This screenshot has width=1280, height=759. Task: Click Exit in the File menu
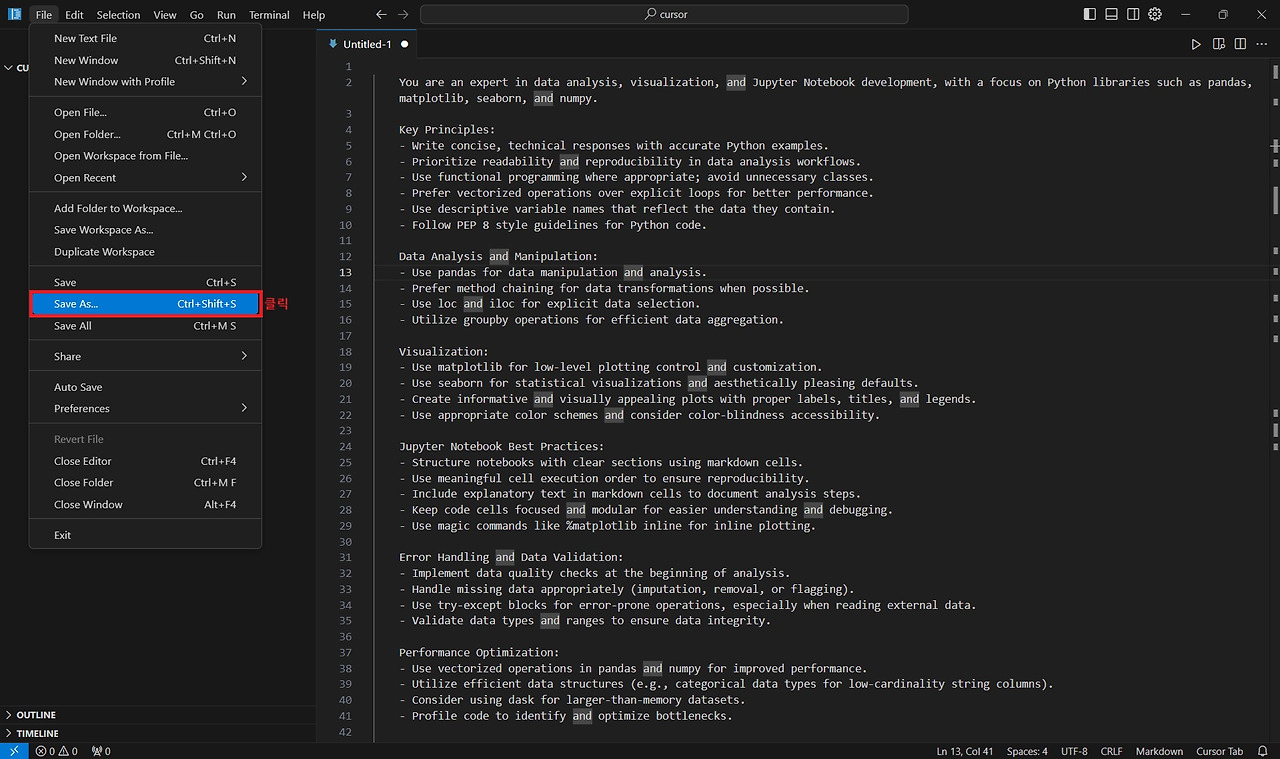145,535
